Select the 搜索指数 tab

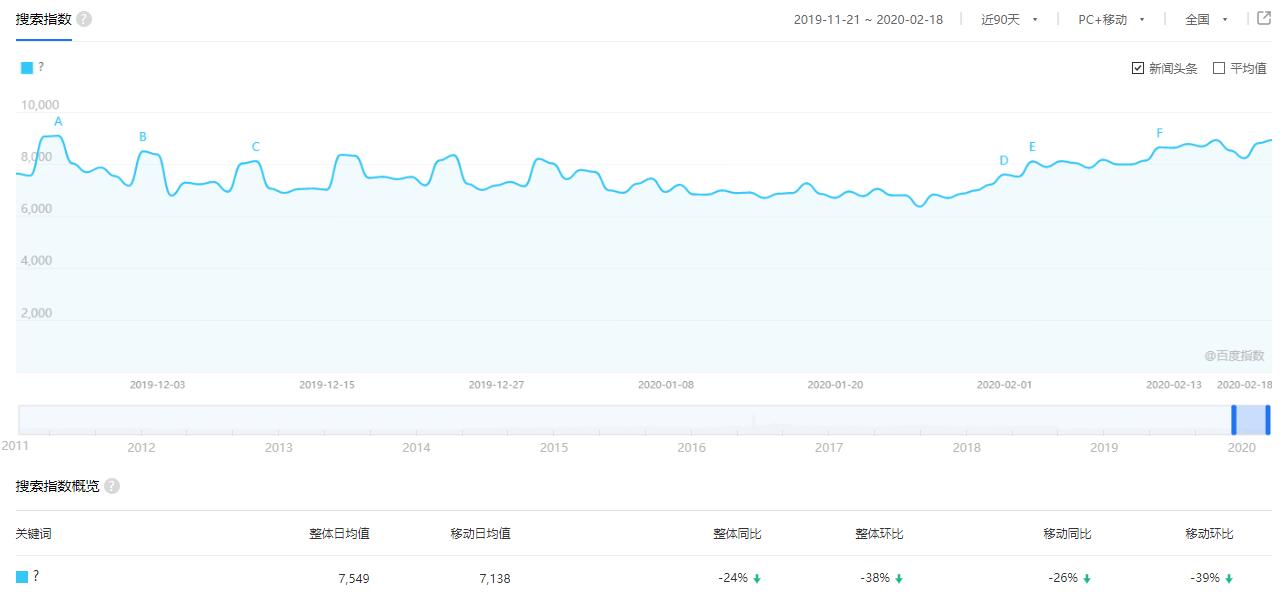43,19
